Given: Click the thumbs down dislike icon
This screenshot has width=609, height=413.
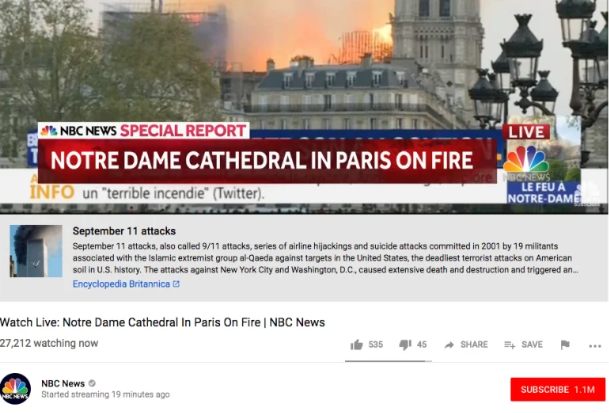Looking at the screenshot, I should pos(405,345).
